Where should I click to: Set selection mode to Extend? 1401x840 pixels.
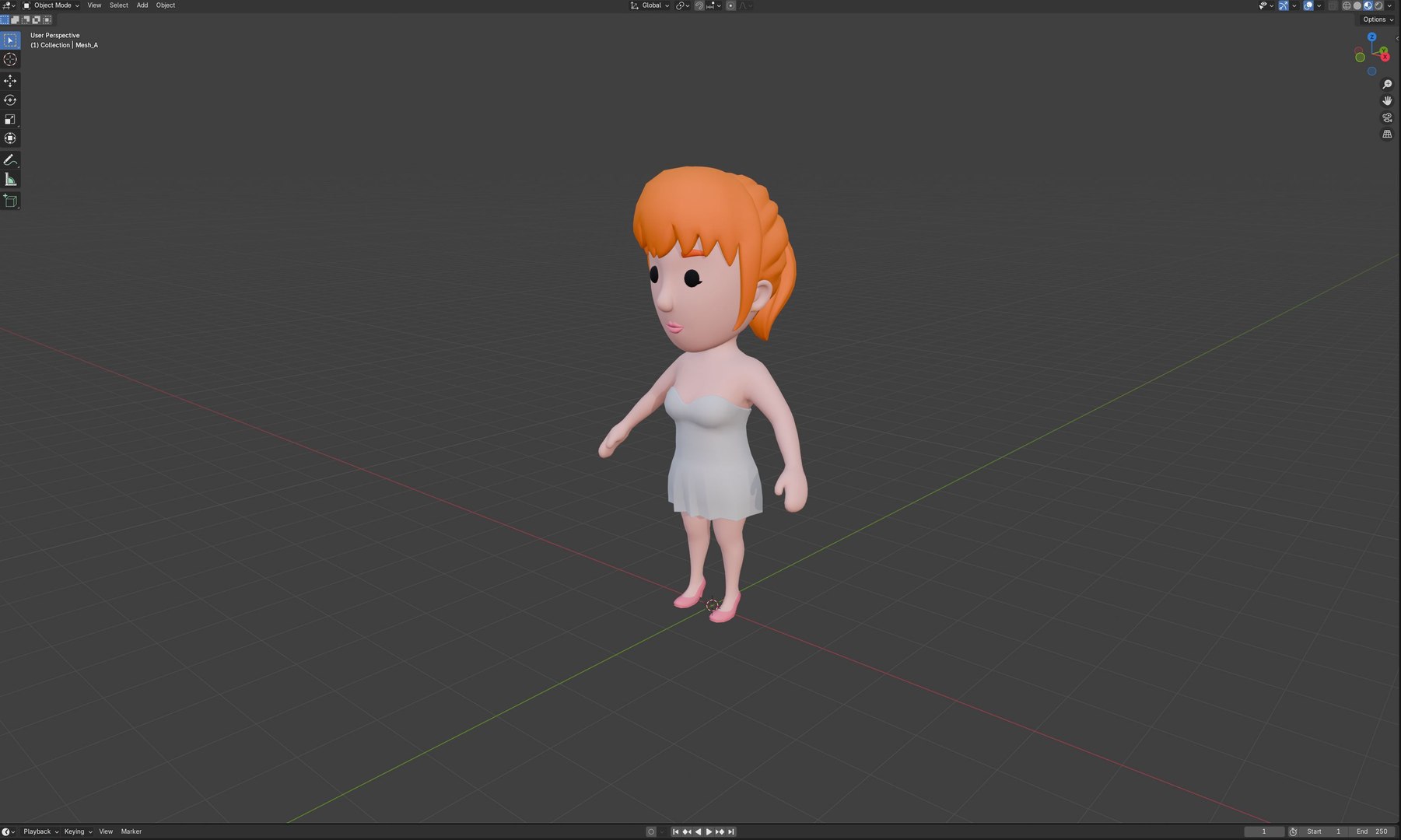(15, 19)
